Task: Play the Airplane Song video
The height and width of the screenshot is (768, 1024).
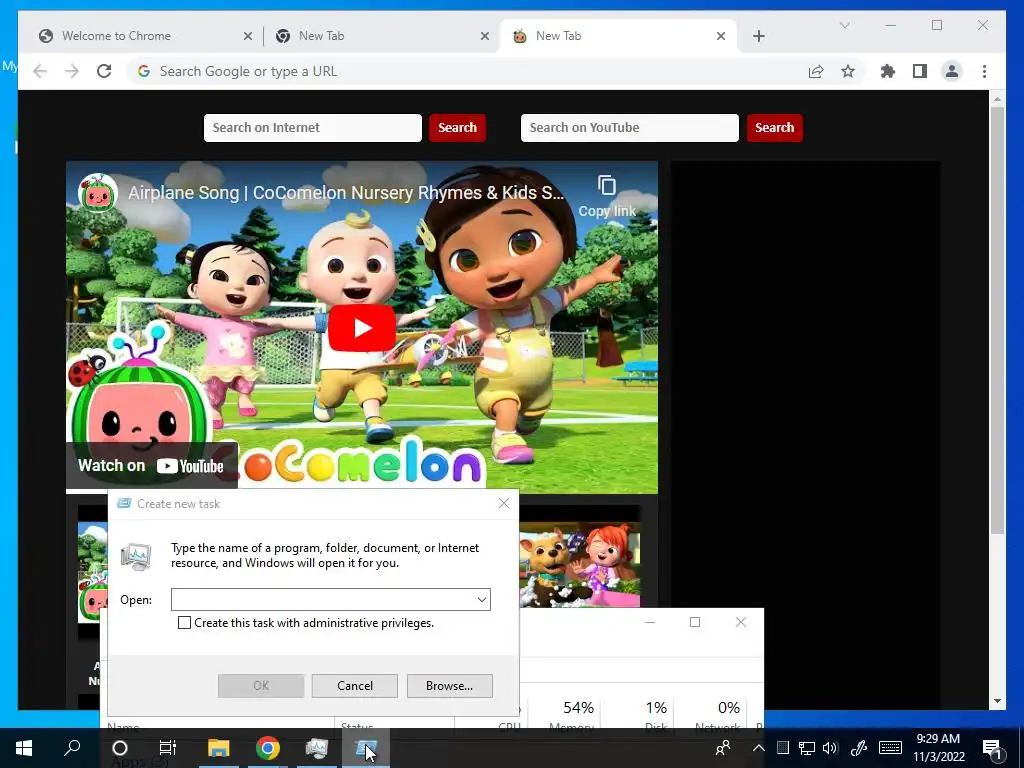Action: pyautogui.click(x=362, y=328)
